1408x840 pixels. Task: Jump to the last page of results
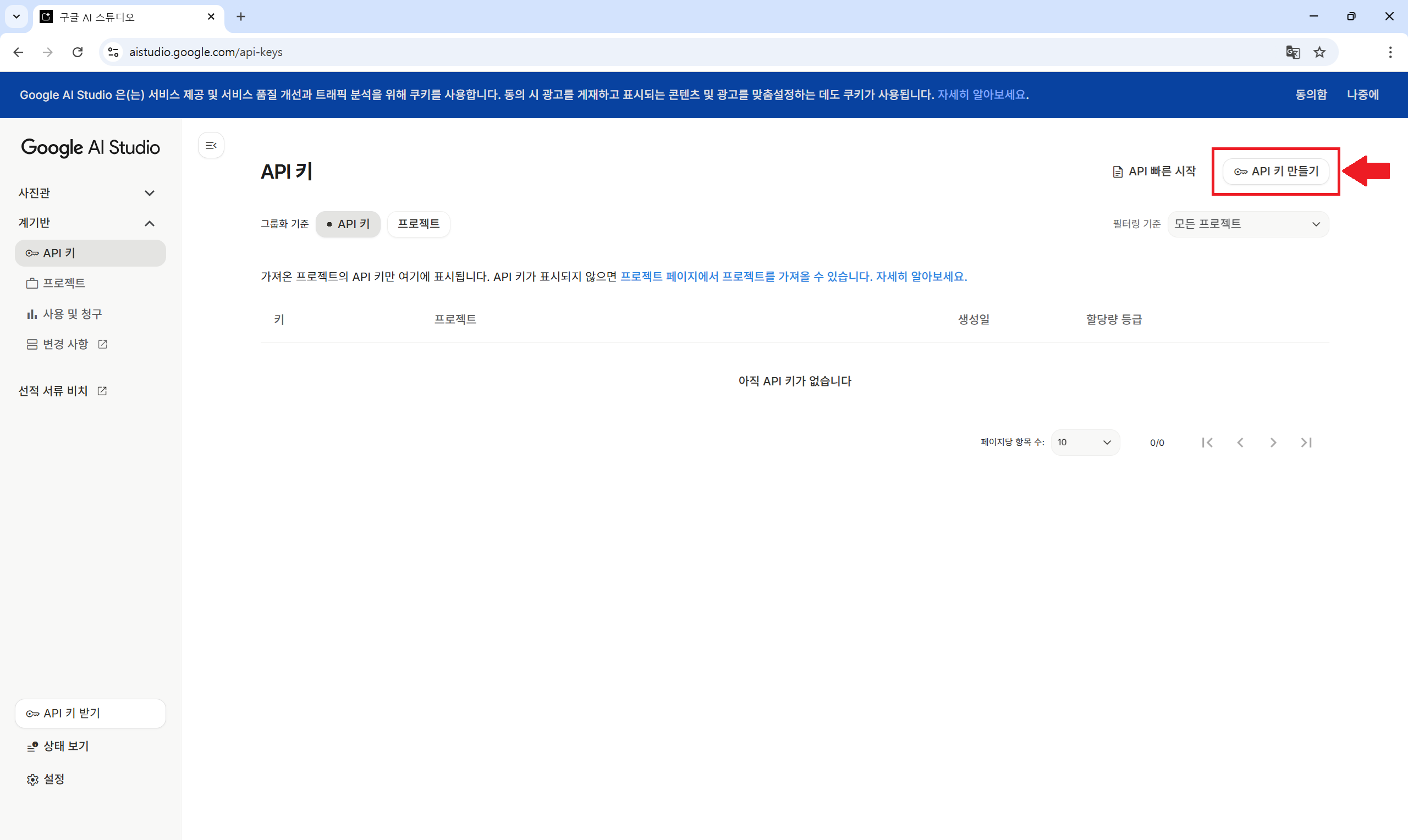point(1306,443)
